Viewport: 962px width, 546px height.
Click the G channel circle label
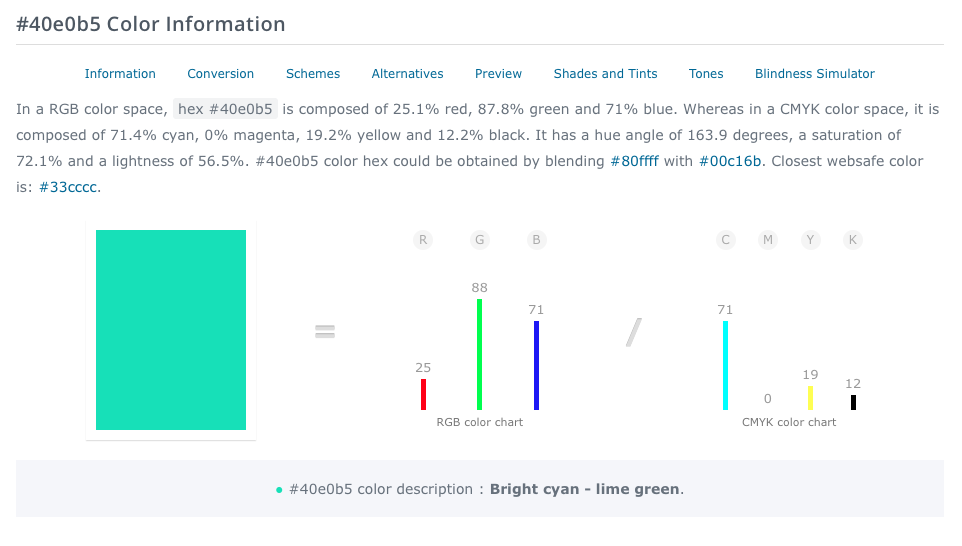(x=480, y=240)
